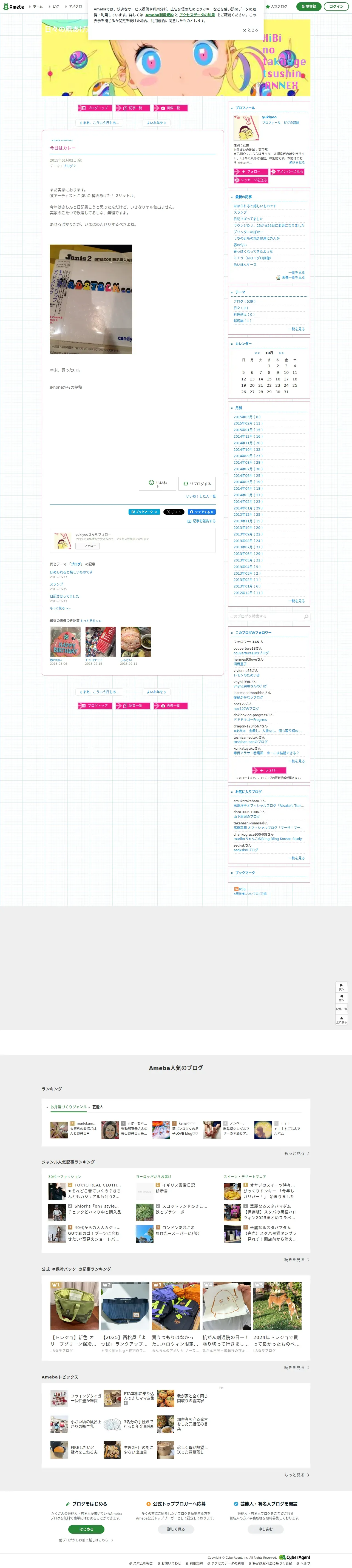This screenshot has width=352, height=1568.
Task: Click the 新規登録 button
Action: pos(309,7)
